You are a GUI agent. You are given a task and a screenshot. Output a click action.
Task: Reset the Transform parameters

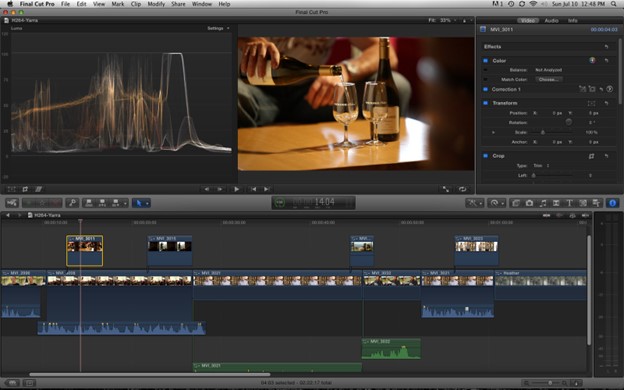606,103
